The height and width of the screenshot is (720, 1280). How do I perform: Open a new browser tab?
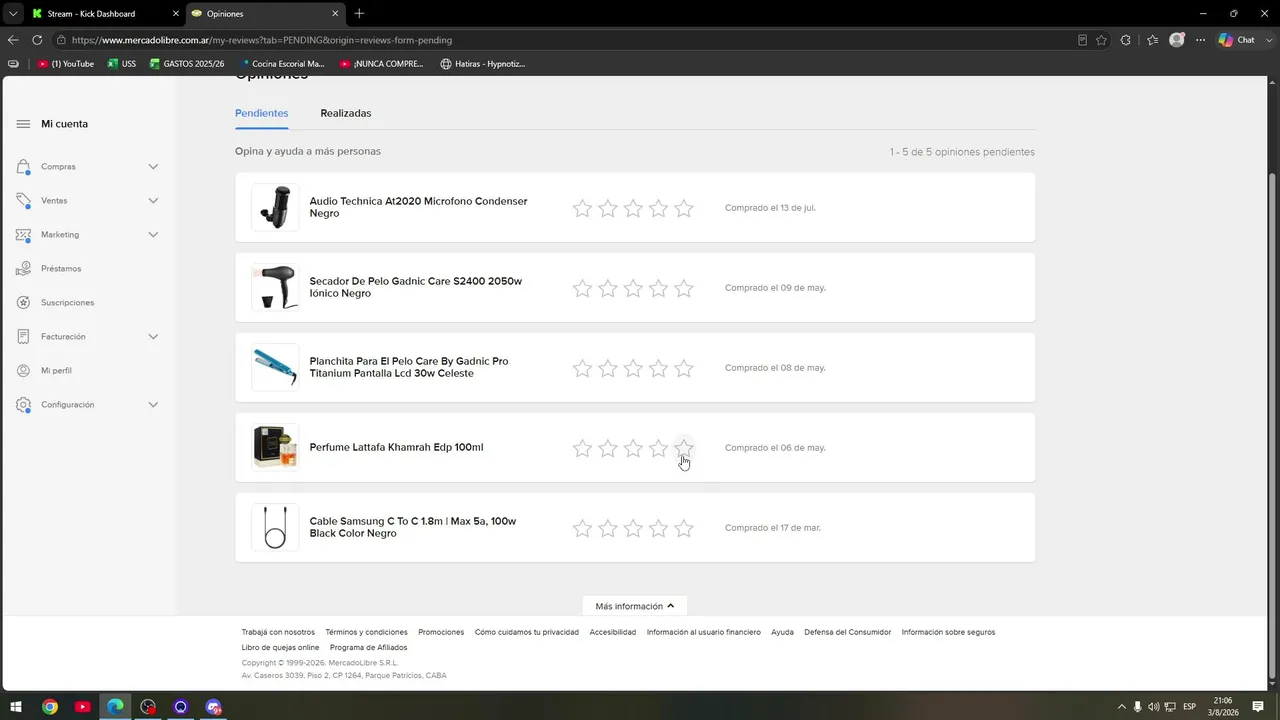[359, 13]
